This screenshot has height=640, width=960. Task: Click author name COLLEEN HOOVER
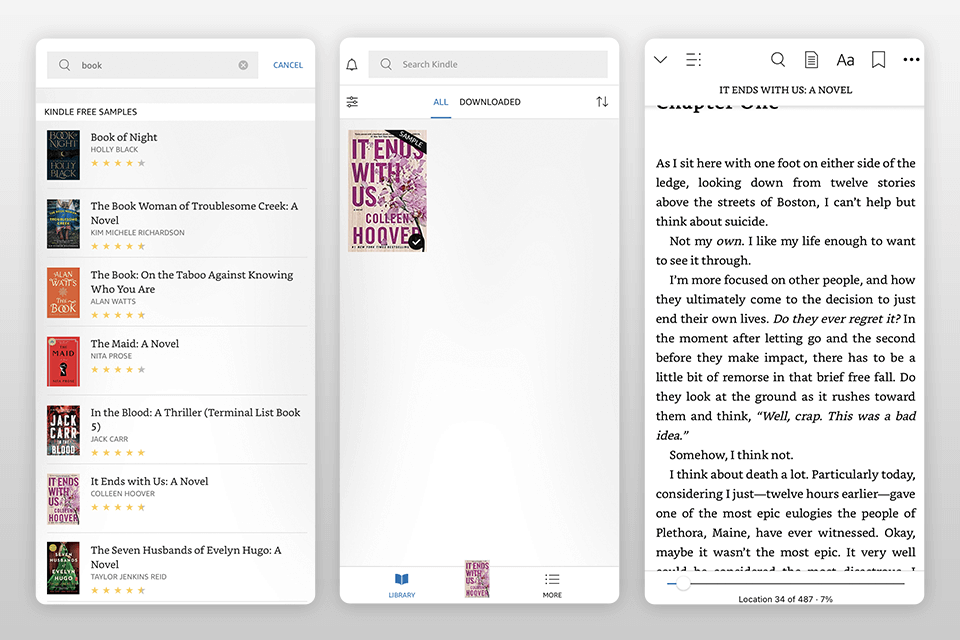pos(123,494)
